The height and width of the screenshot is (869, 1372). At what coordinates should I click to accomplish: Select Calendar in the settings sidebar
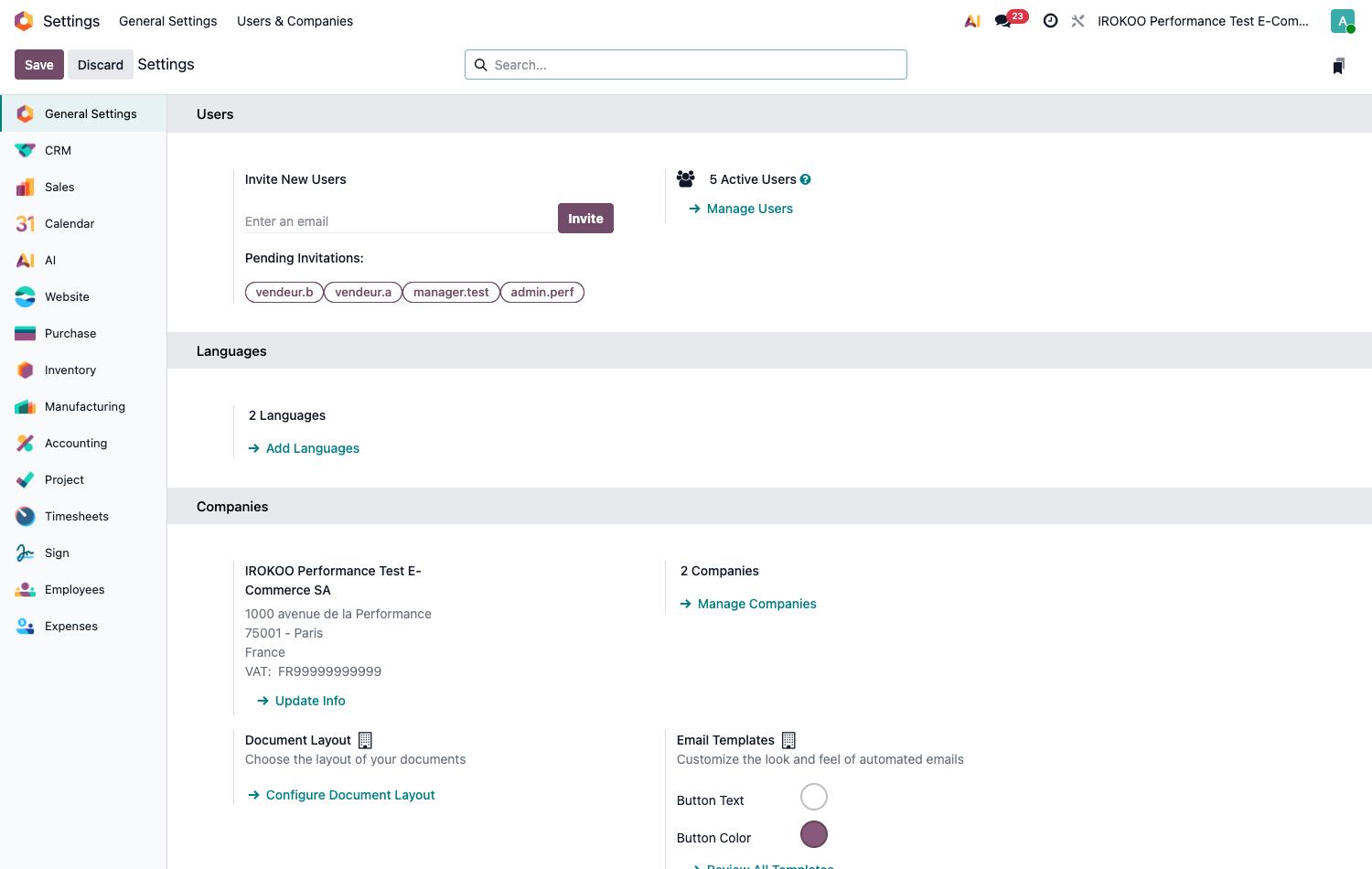[83, 223]
